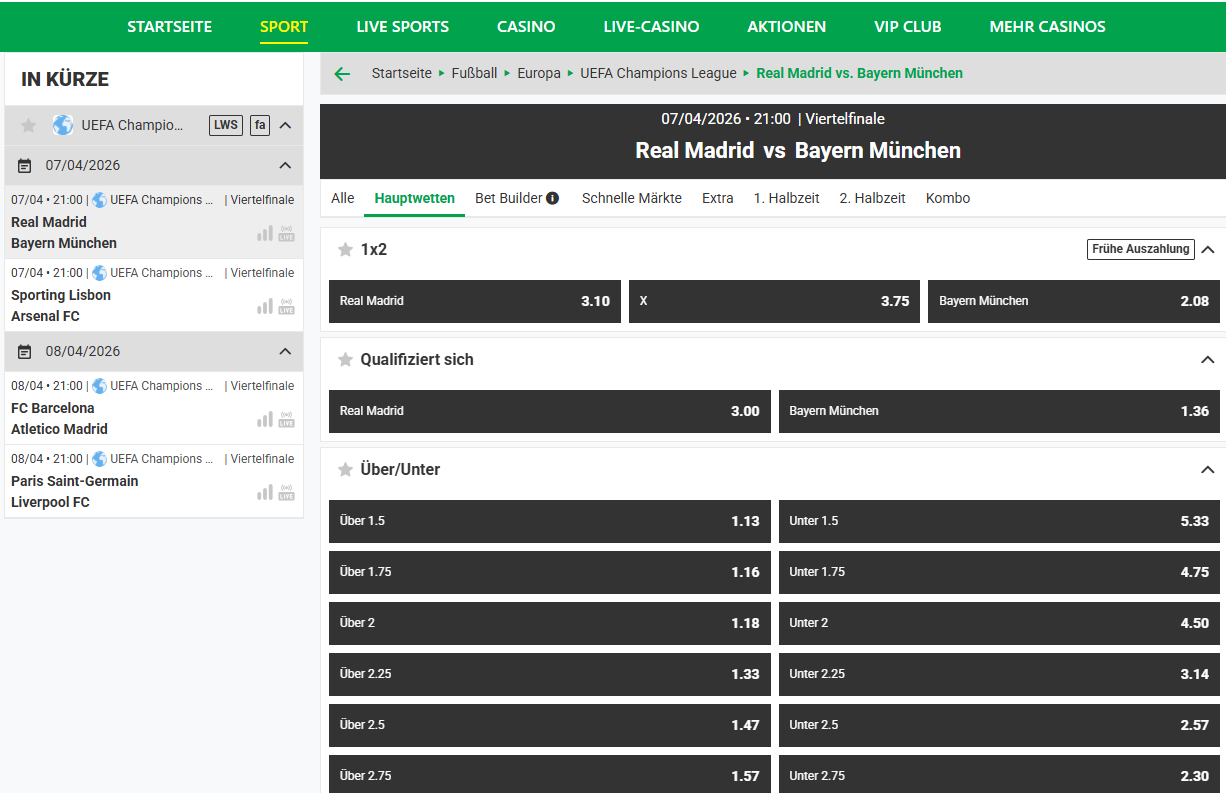
Task: Collapse the 1x2 market section
Action: [1208, 250]
